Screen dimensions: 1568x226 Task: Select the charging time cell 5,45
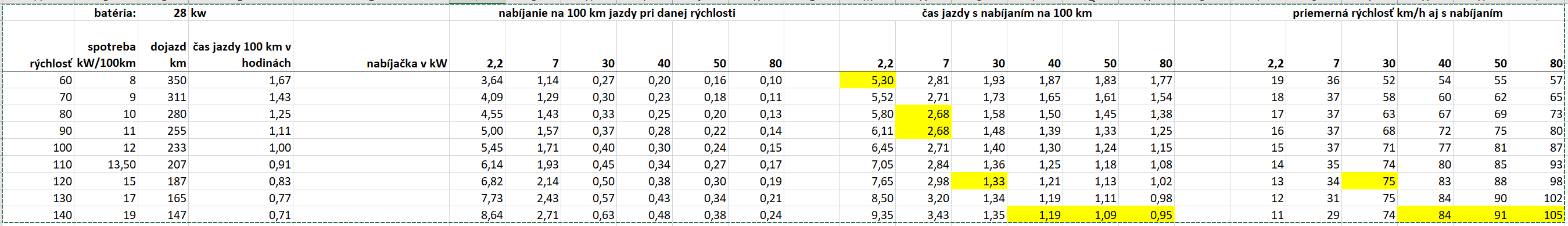coord(477,148)
